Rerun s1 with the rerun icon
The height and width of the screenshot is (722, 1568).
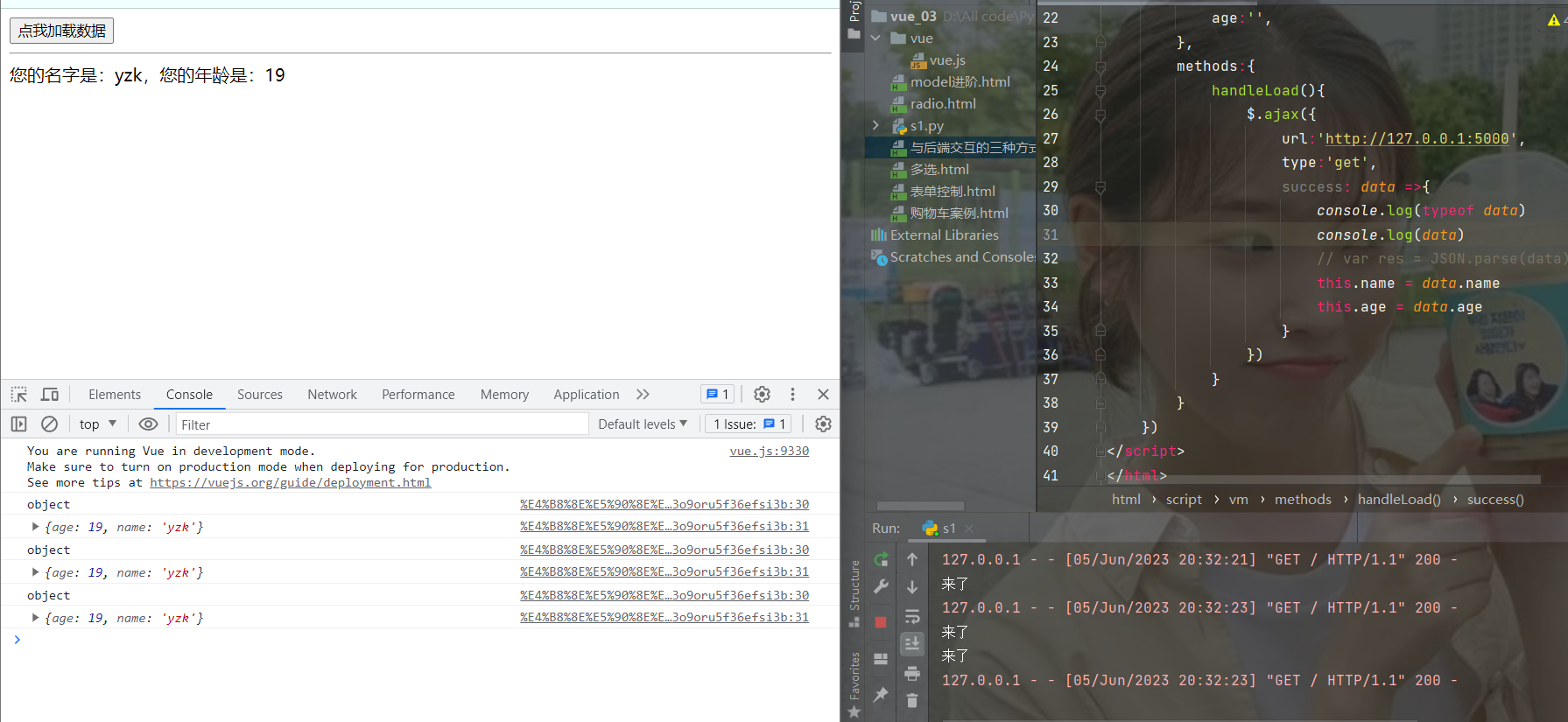881,559
